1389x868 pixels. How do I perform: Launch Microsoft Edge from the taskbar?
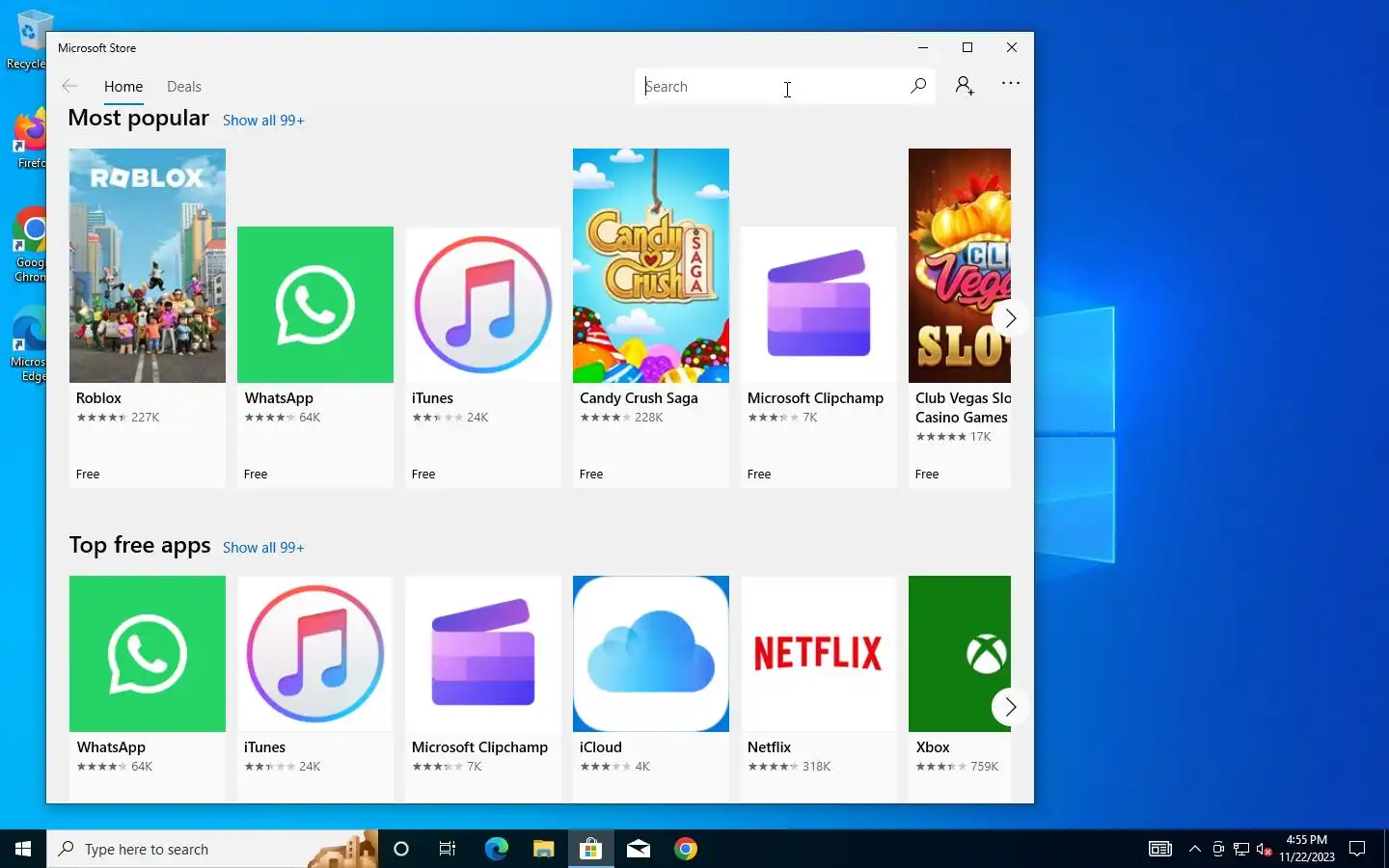pos(496,849)
